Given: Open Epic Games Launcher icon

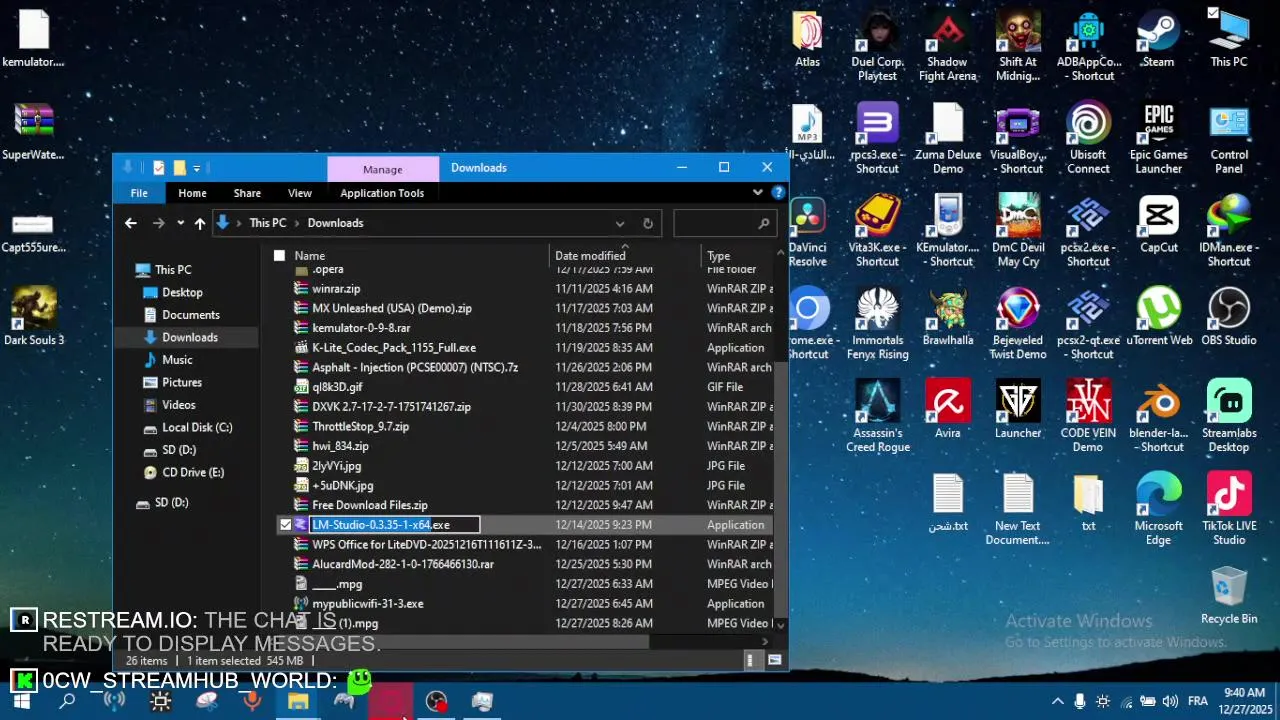Looking at the screenshot, I should click(x=1158, y=140).
